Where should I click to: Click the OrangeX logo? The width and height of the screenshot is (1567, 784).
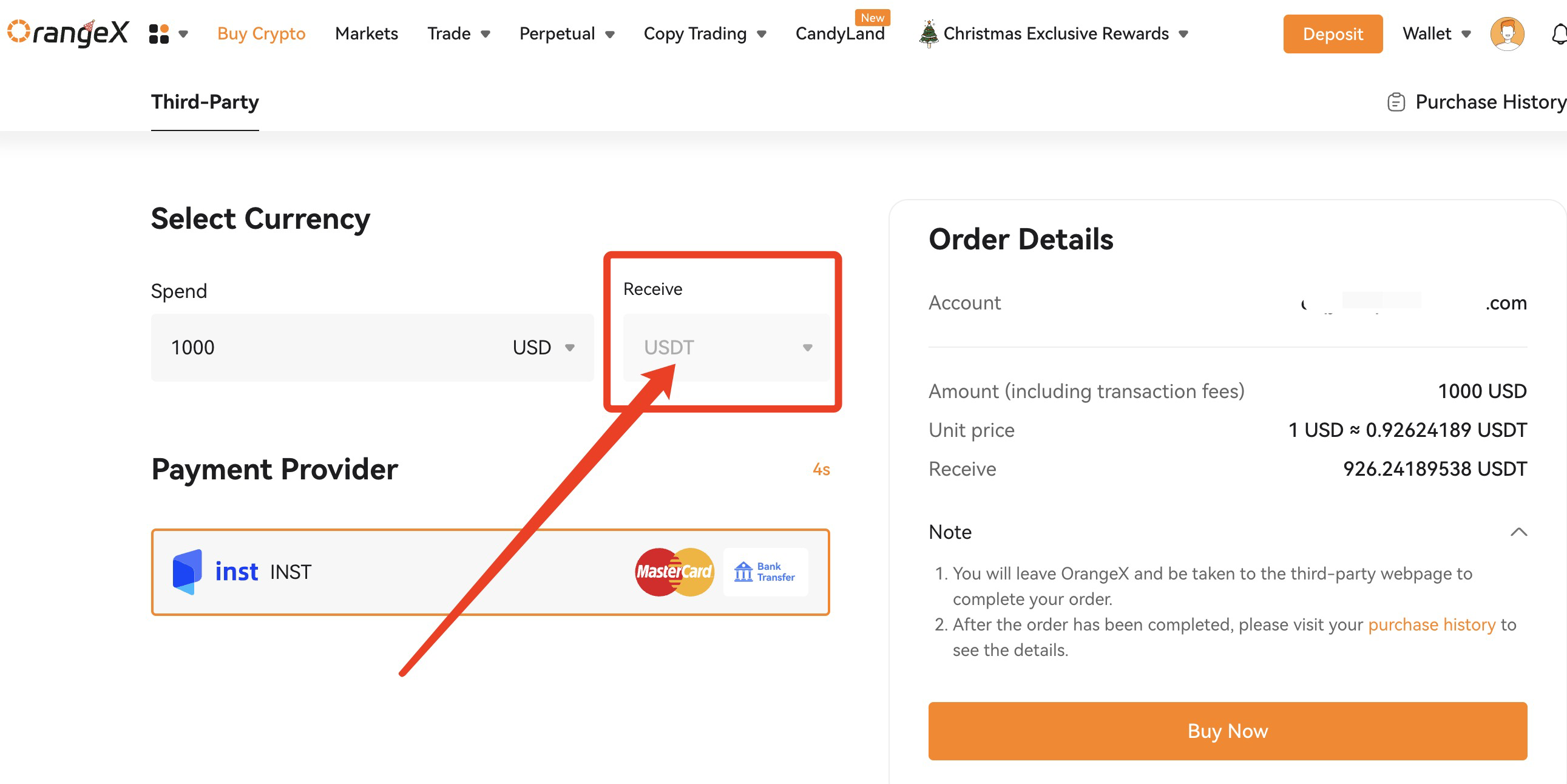(67, 32)
